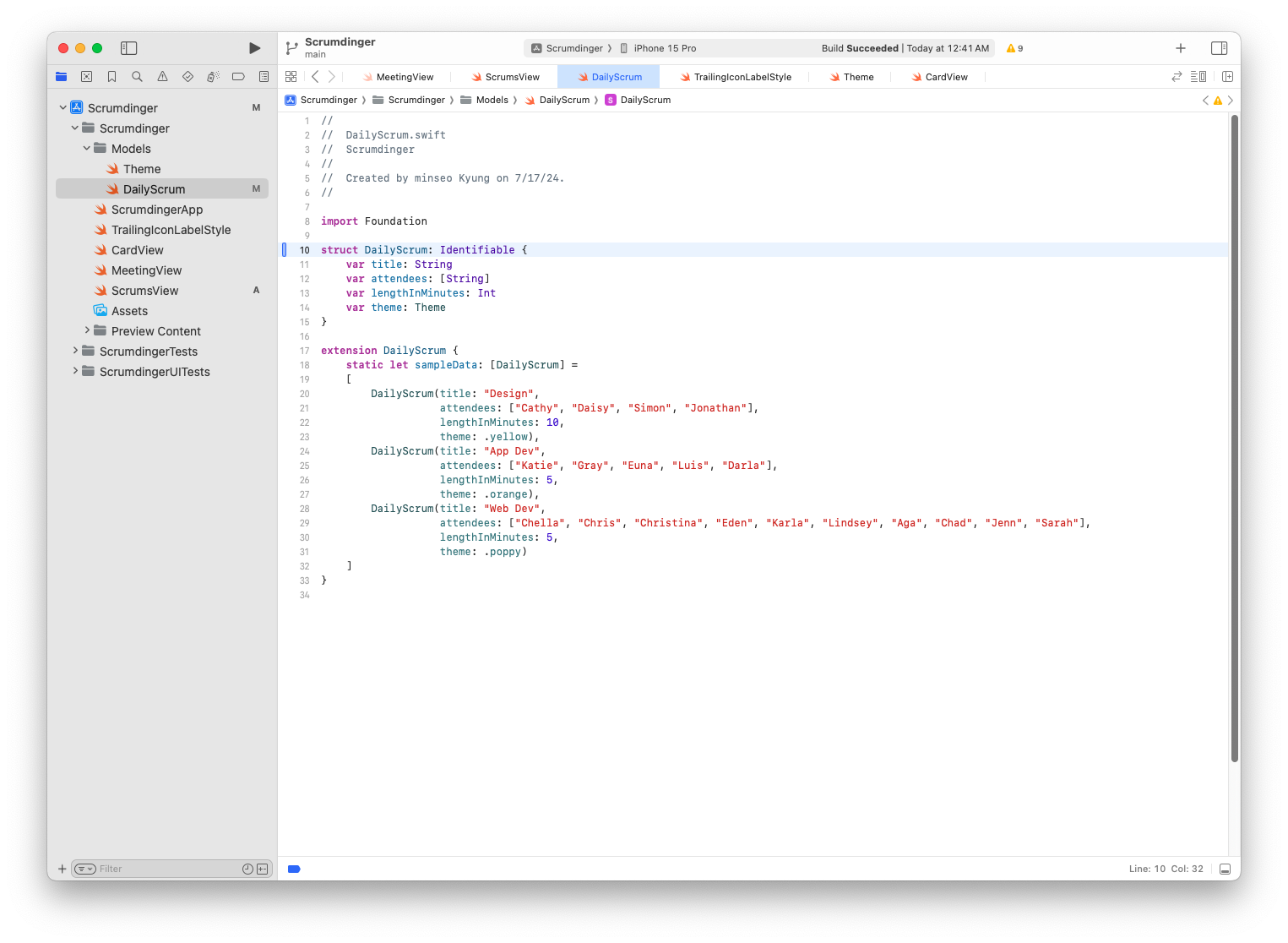Click the editor vertical scrollbar
Screen dimensions: 1288x943
pos(1235,439)
